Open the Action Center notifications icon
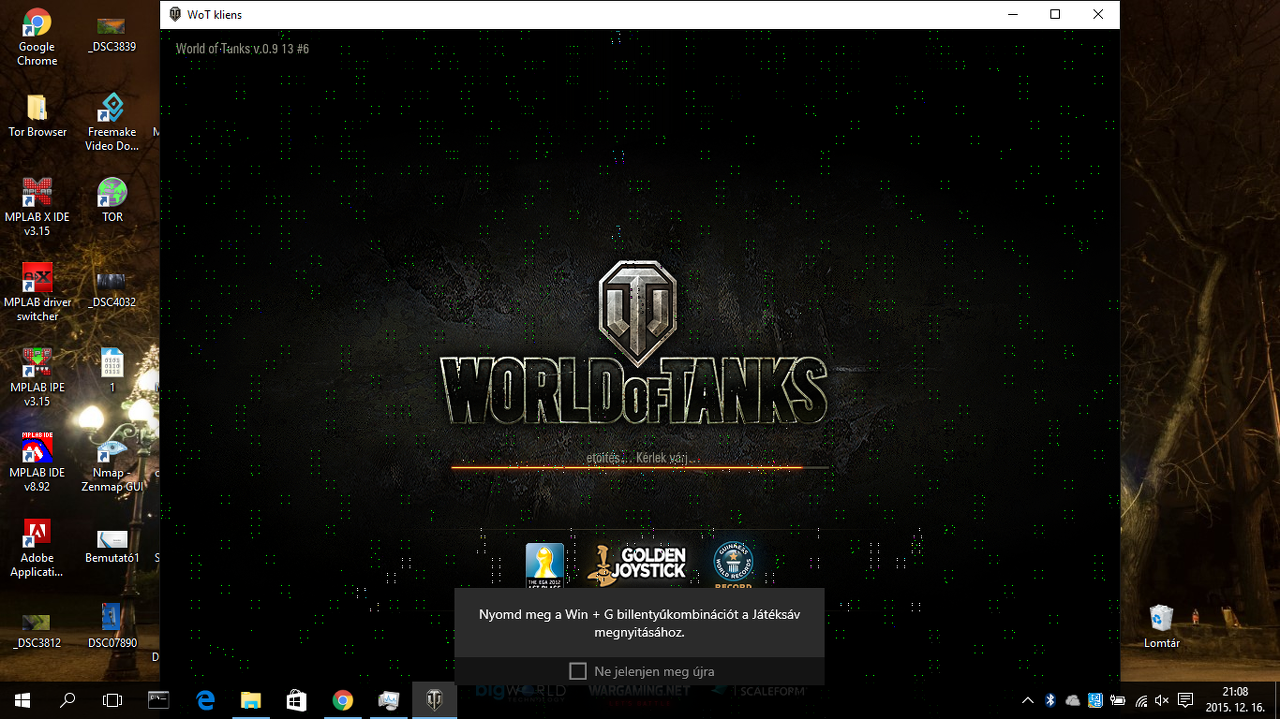Screen dimensions: 1280x719 1185,700
